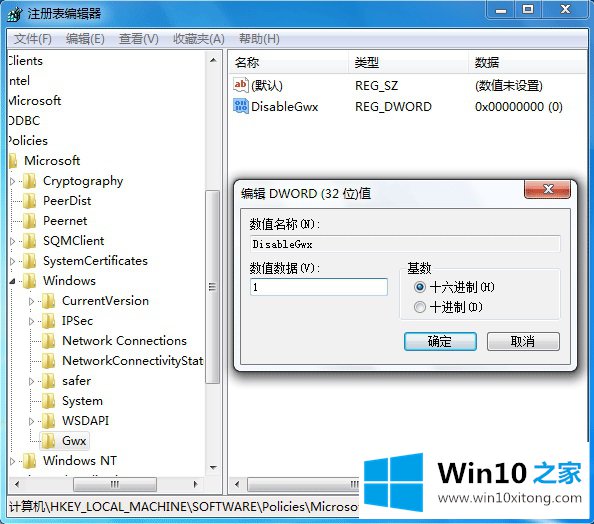594x524 pixels.
Task: Close the 编辑 DWORD dialog
Action: click(547, 189)
